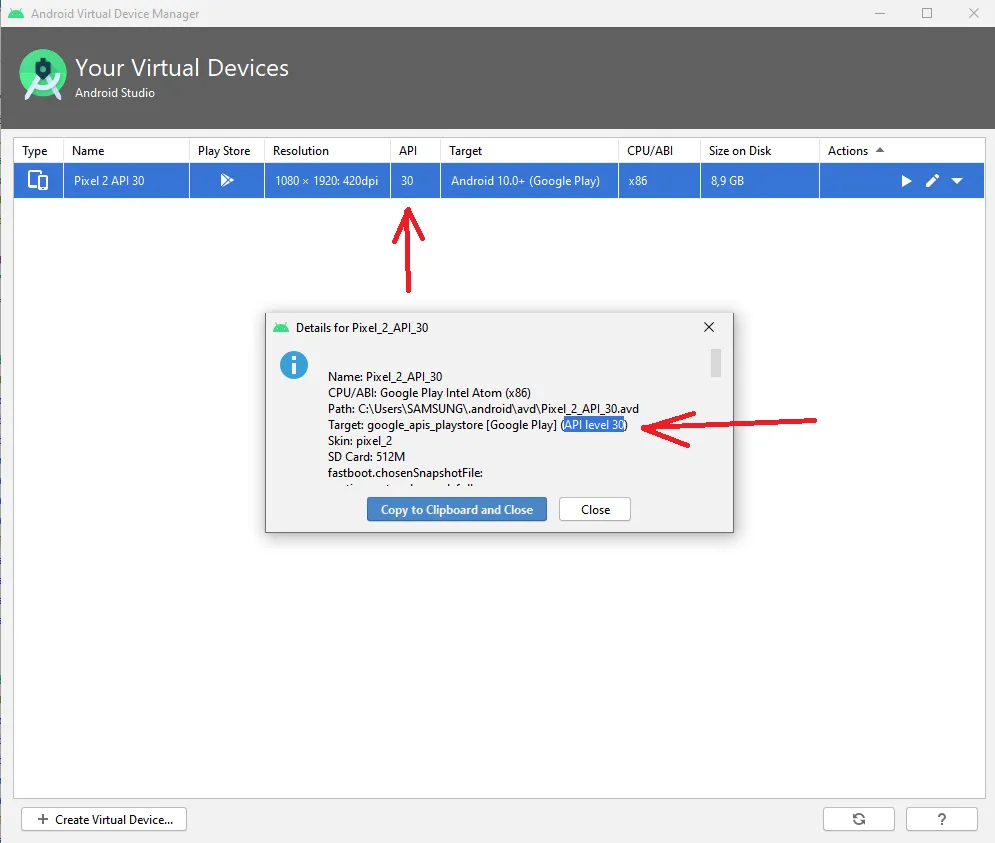Close the Details dialog with X icon
Viewport: 995px width, 843px height.
click(x=709, y=327)
